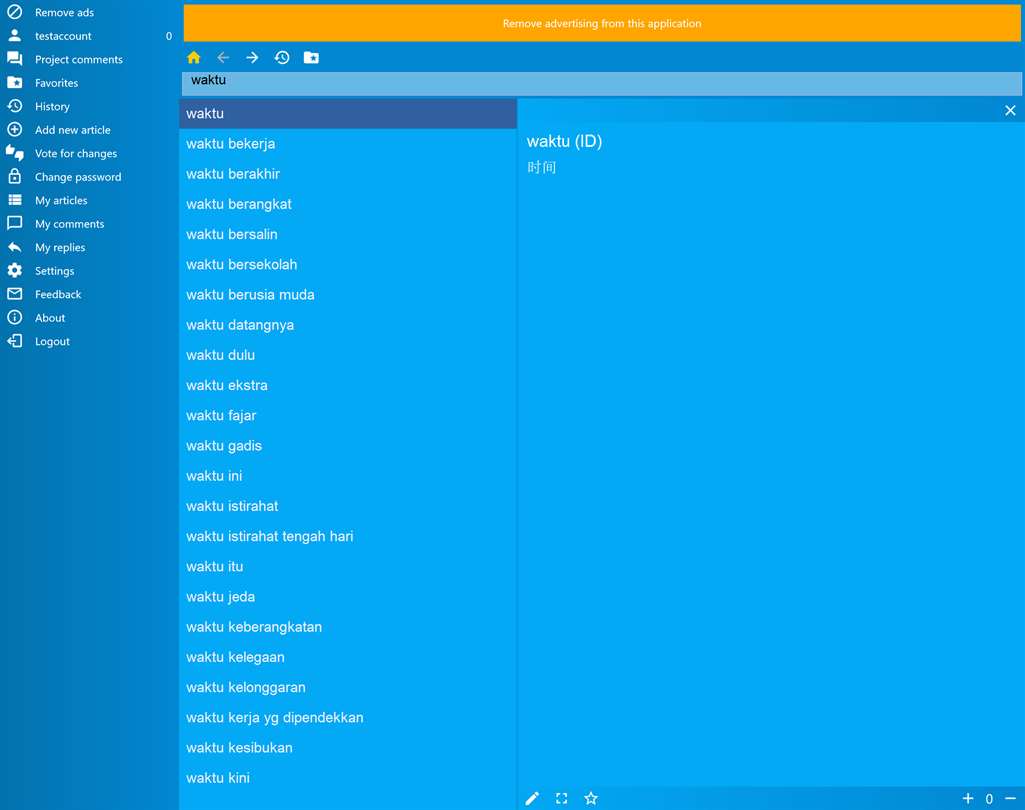Viewport: 1025px width, 810px height.
Task: Open Vote for changes menu item
Action: pyautogui.click(x=76, y=154)
